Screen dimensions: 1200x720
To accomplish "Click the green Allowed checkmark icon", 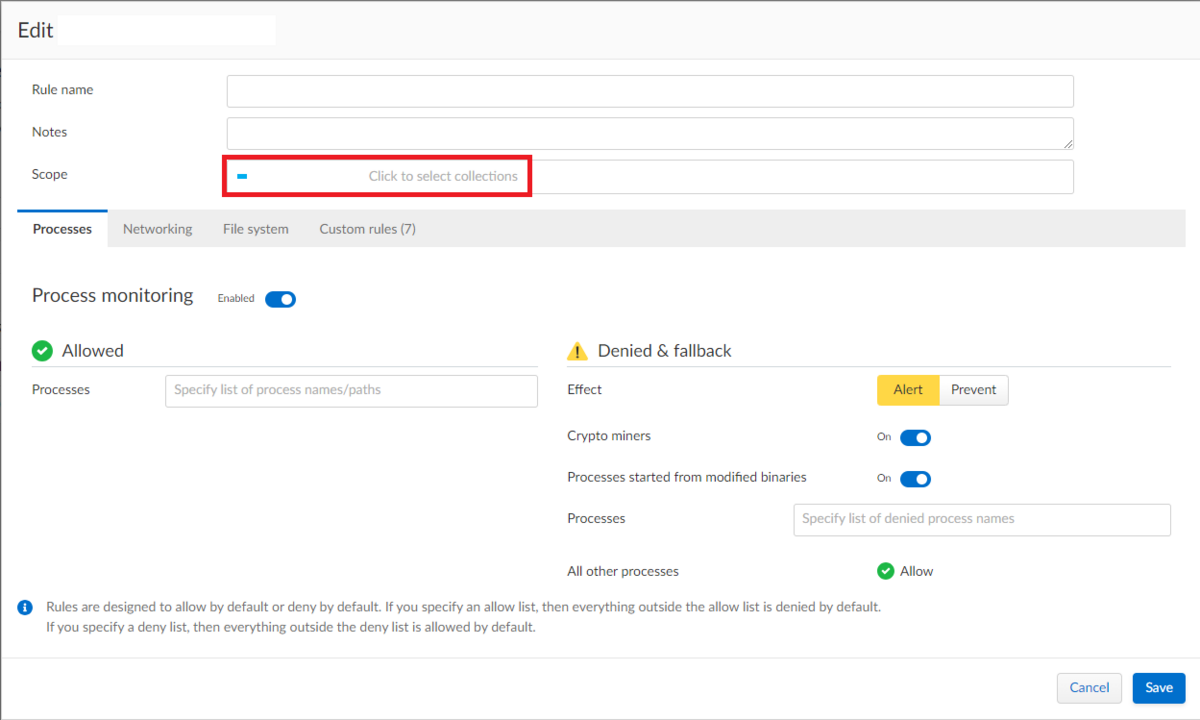I will tap(42, 350).
